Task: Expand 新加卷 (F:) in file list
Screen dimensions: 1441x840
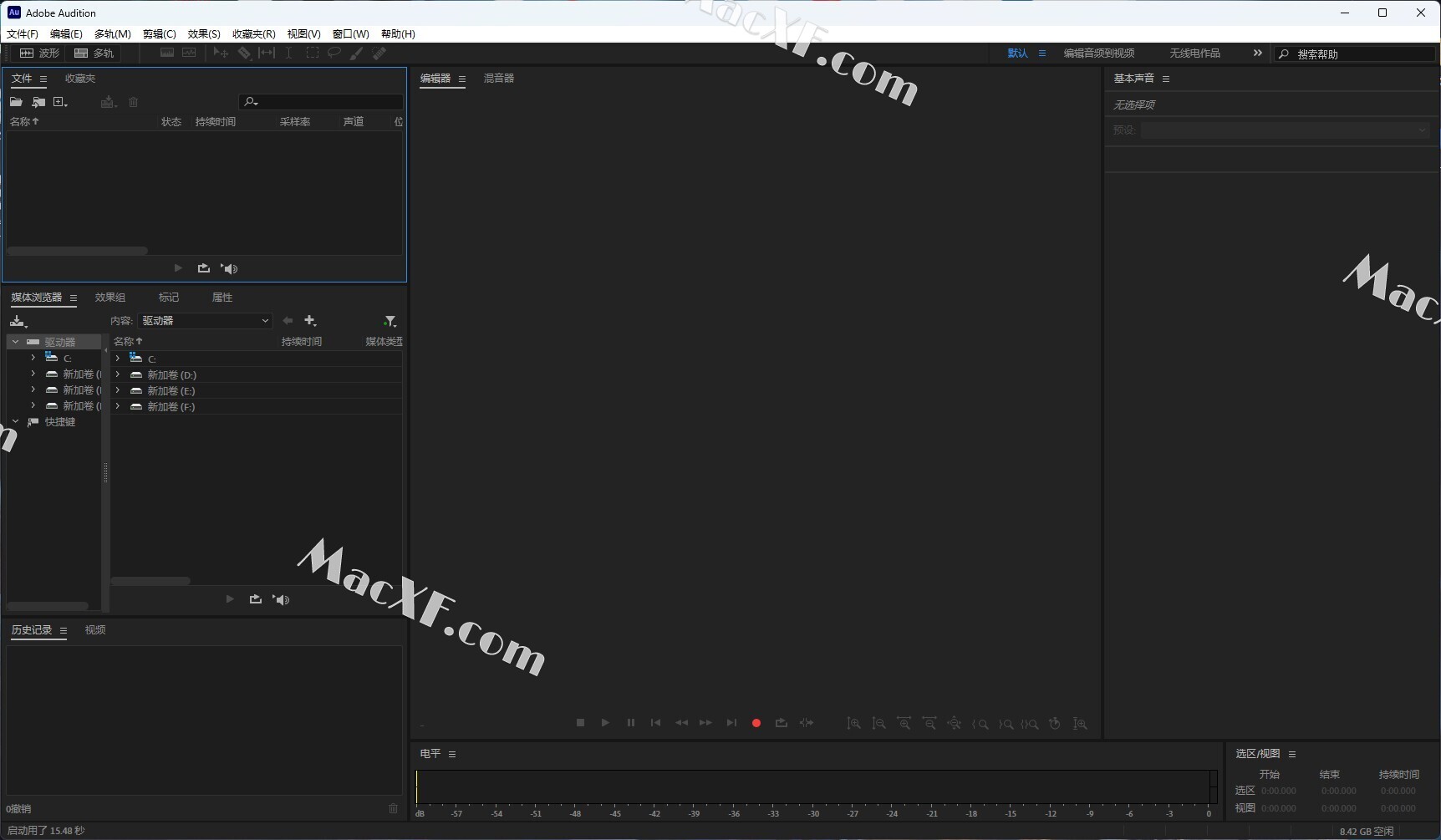Action: (x=118, y=406)
